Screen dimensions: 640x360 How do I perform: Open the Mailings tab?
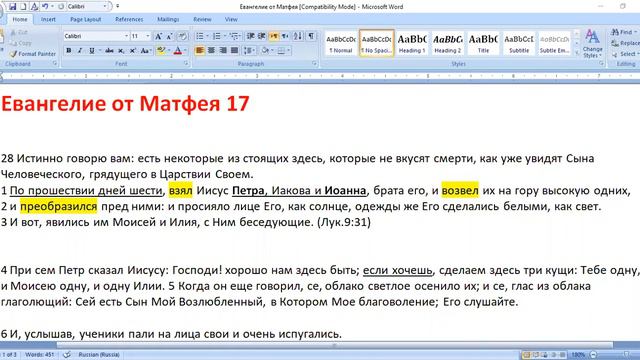(x=168, y=19)
